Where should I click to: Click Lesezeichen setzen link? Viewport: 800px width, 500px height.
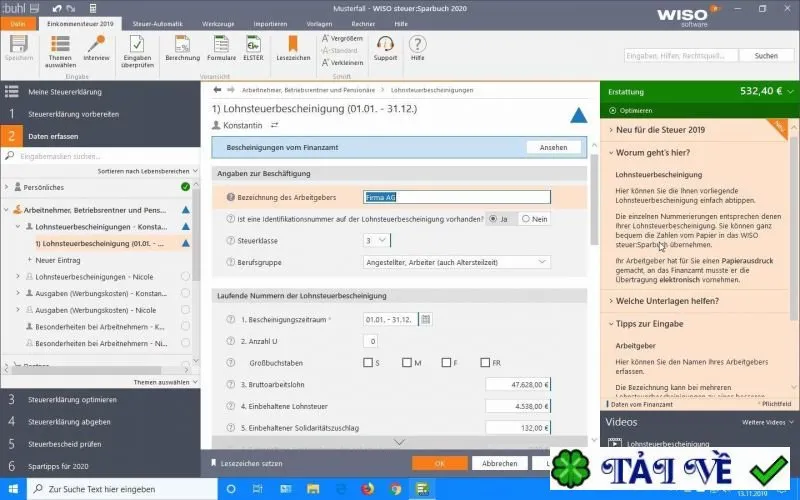pyautogui.click(x=246, y=463)
